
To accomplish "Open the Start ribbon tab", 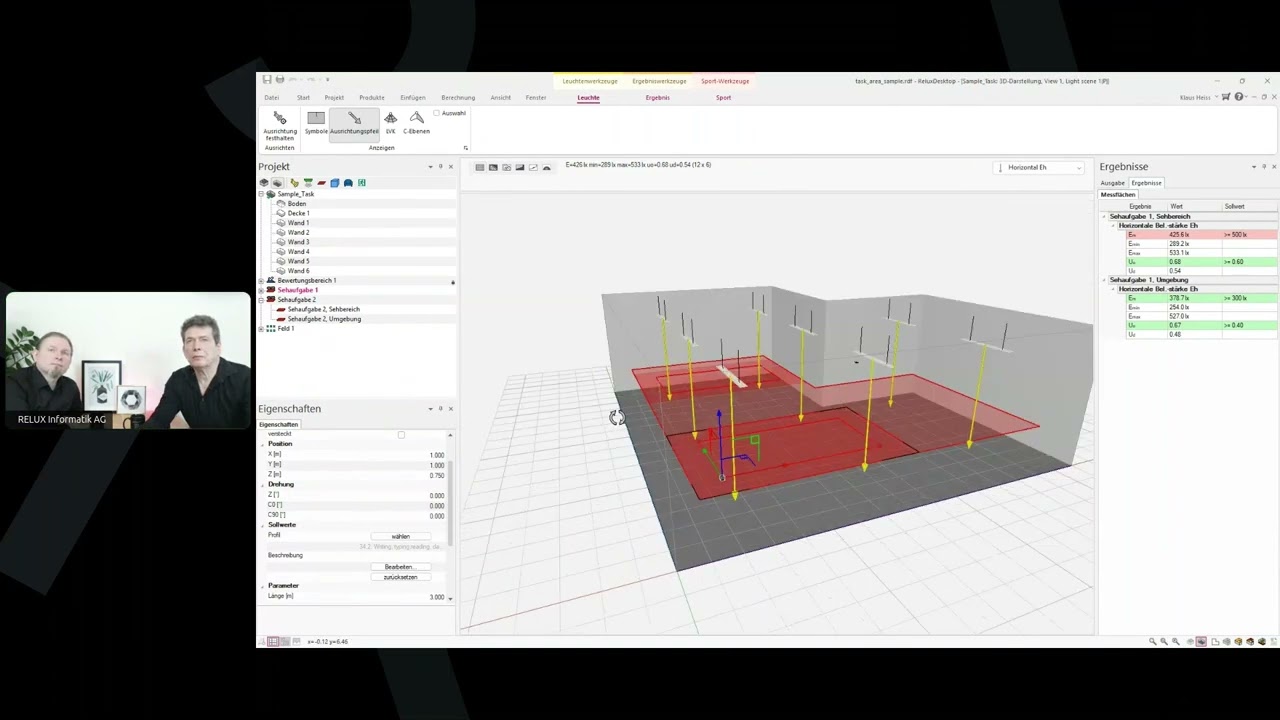I will 303,98.
